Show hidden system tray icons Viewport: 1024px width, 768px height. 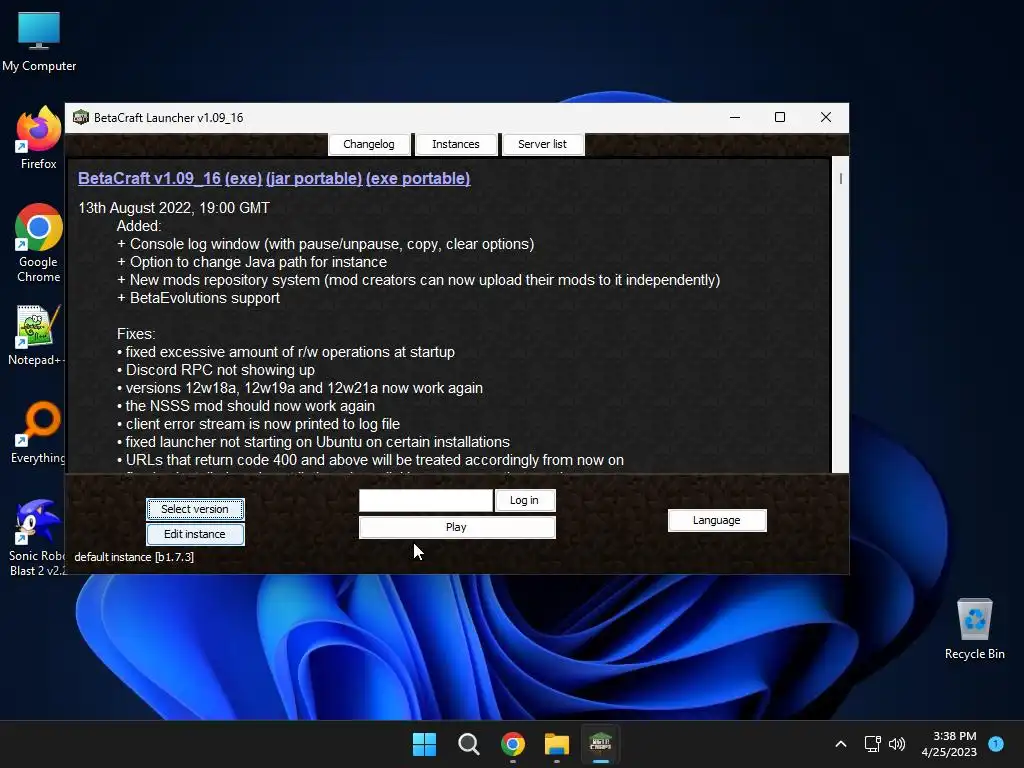click(x=841, y=744)
